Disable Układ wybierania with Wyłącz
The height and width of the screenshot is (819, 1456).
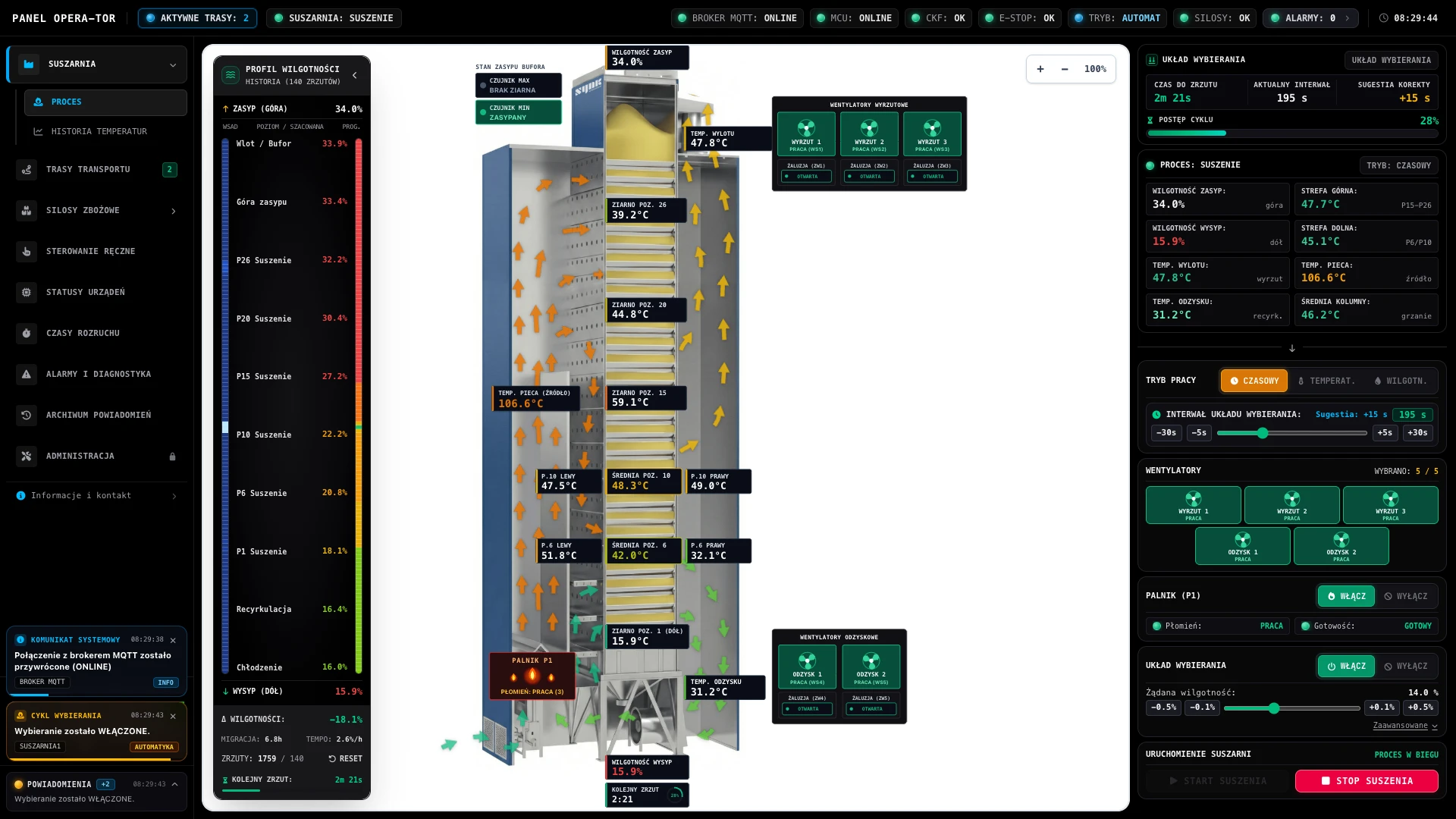click(x=1405, y=666)
